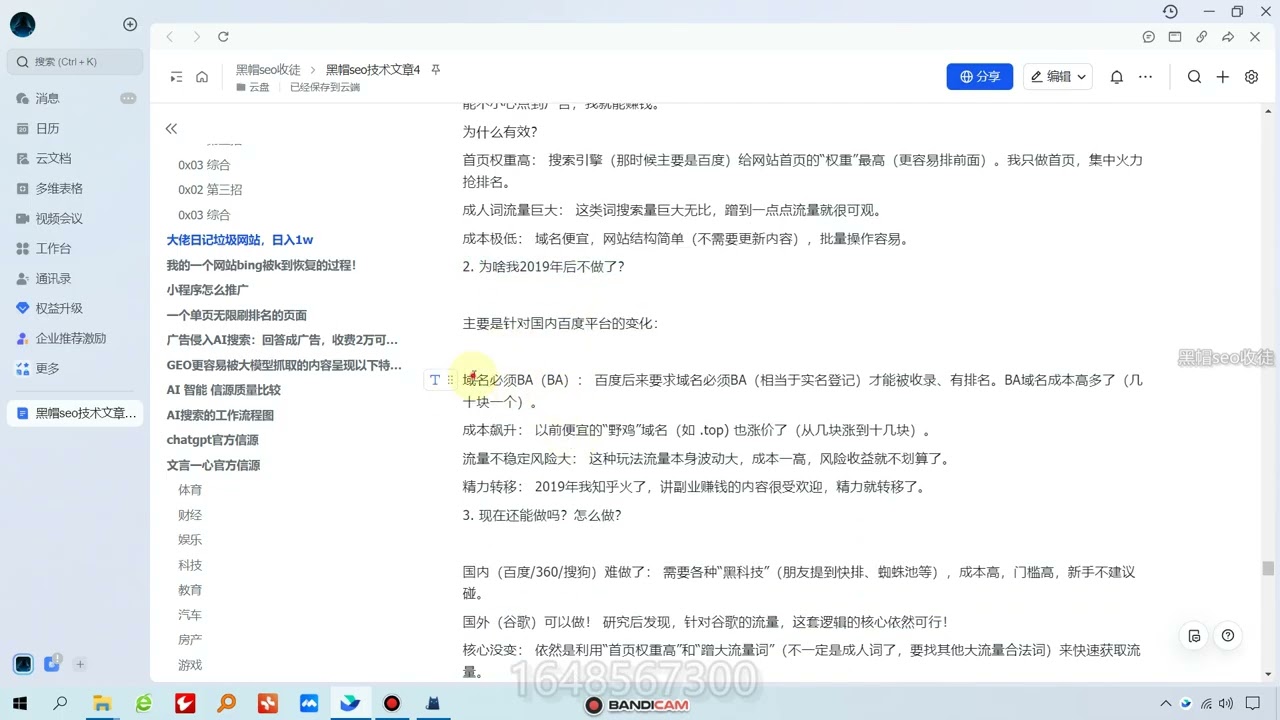
Task: Select outline heading AI 智能 信源质量比较
Action: (223, 390)
